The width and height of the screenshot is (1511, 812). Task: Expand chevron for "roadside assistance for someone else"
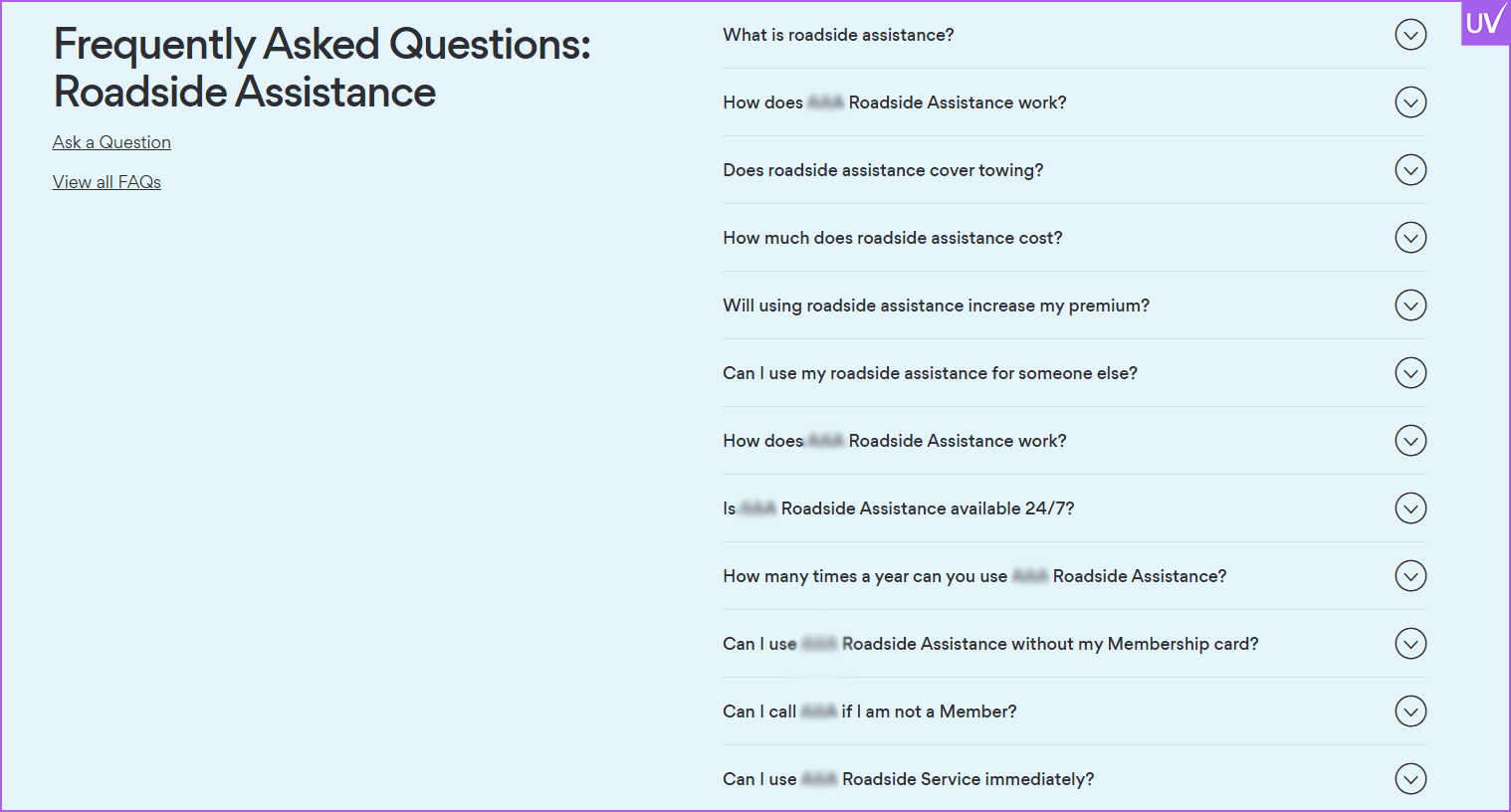click(1410, 373)
